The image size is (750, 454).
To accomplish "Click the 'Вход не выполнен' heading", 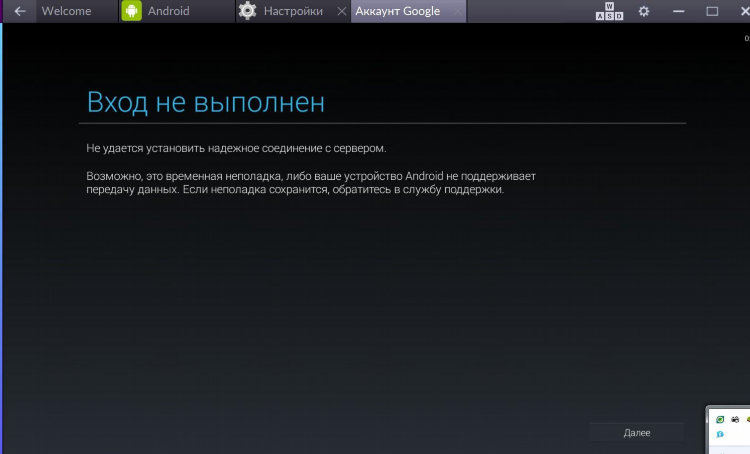I will (x=206, y=102).
